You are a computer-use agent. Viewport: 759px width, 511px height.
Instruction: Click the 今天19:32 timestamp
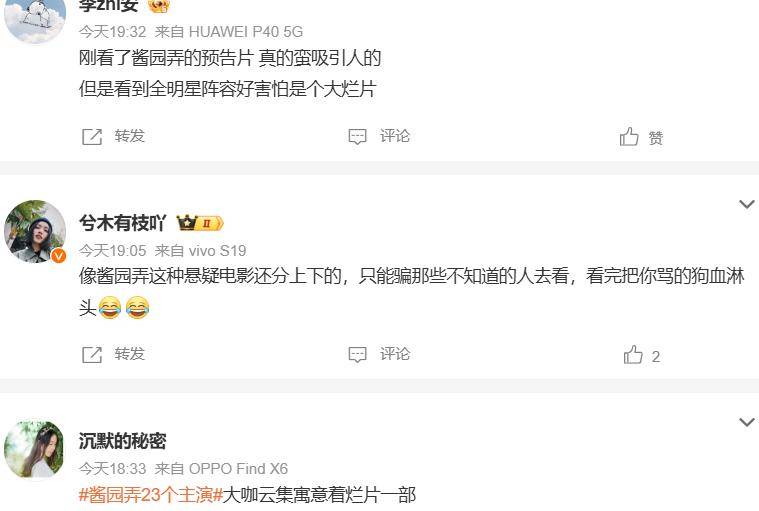(x=112, y=32)
